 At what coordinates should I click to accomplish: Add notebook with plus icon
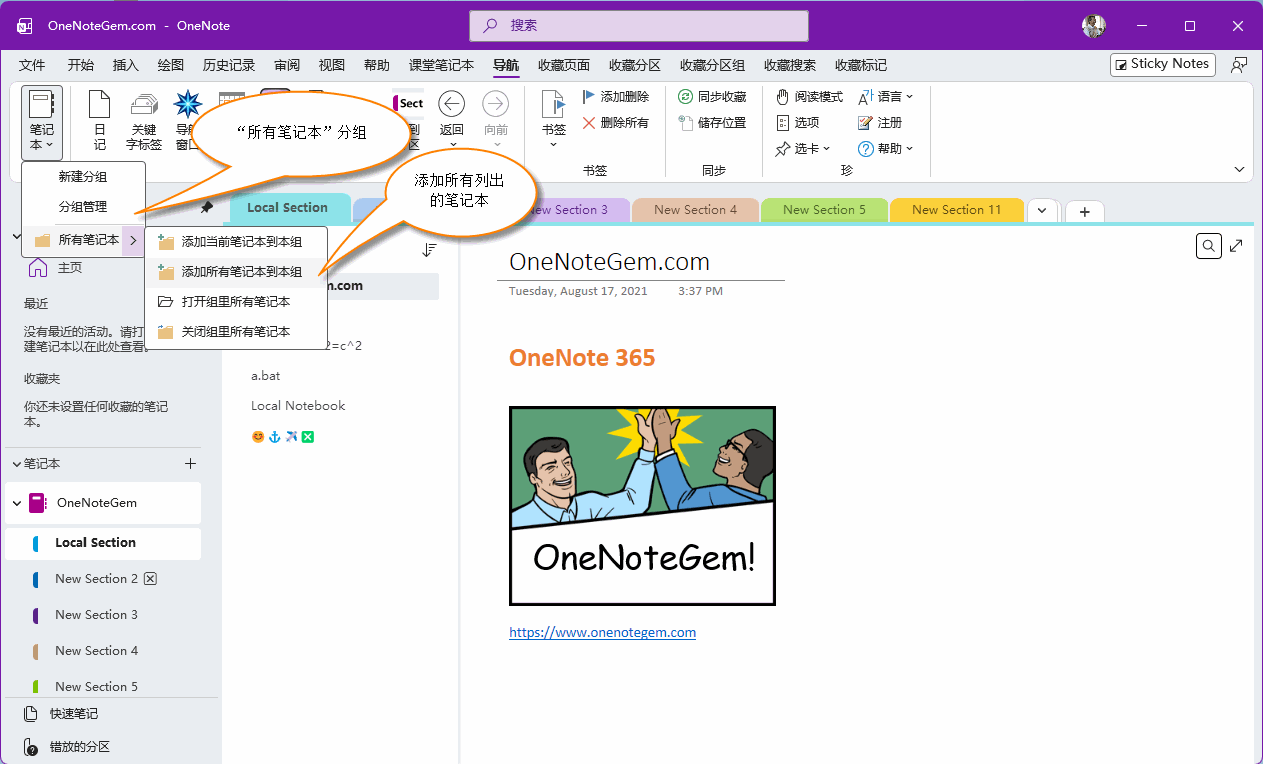pyautogui.click(x=191, y=464)
